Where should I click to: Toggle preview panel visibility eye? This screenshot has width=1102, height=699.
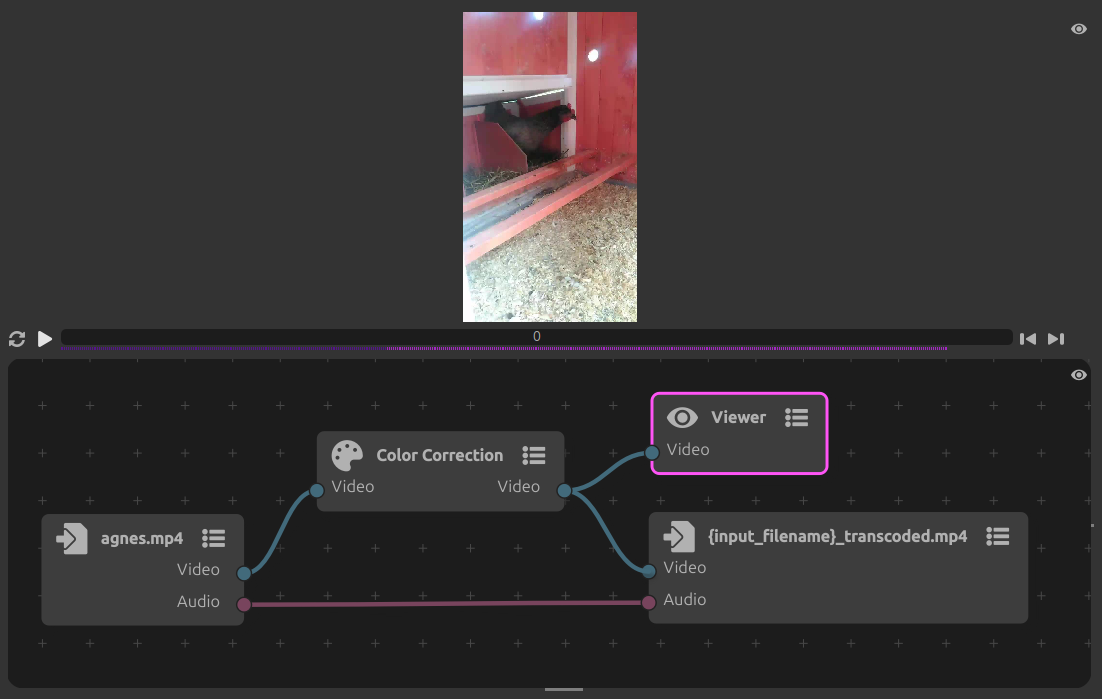pos(1078,29)
